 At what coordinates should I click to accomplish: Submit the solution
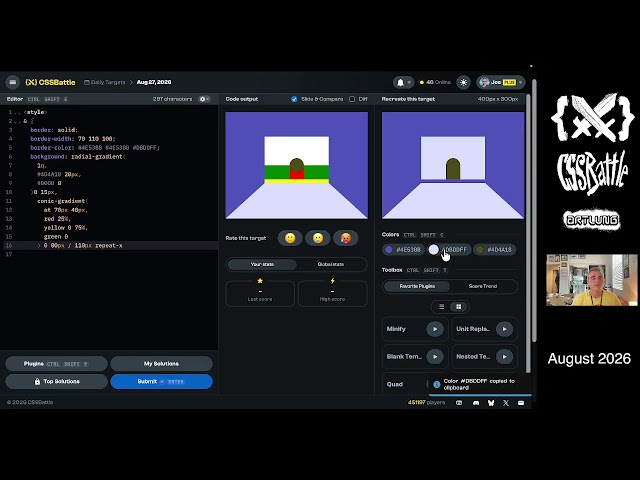coord(161,382)
